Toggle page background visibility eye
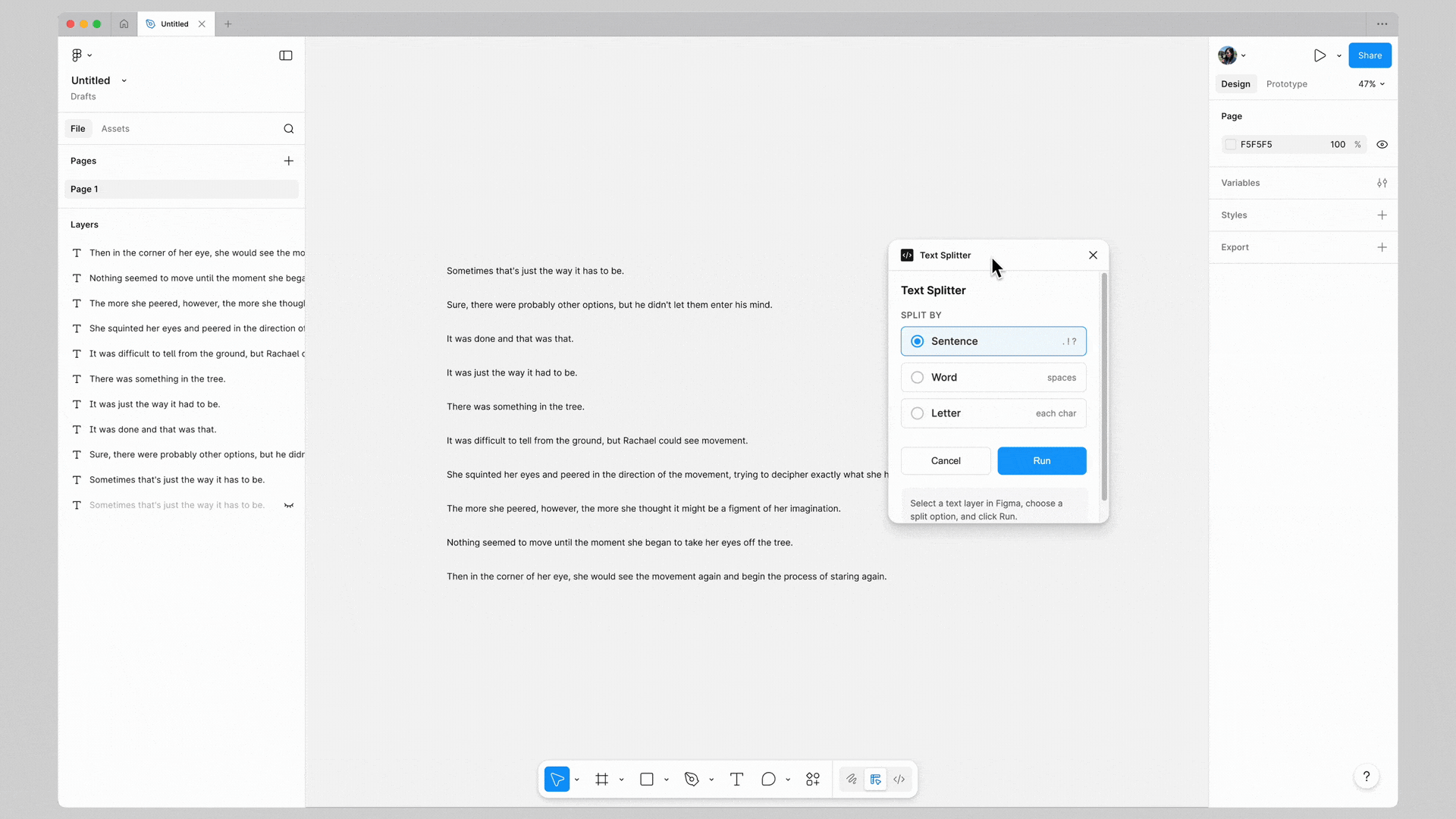 tap(1382, 144)
